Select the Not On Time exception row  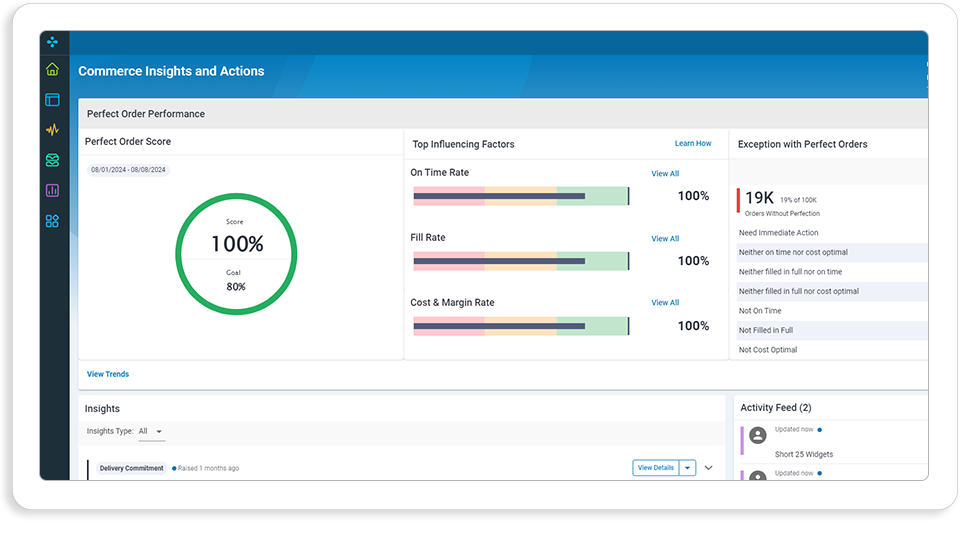coord(831,311)
